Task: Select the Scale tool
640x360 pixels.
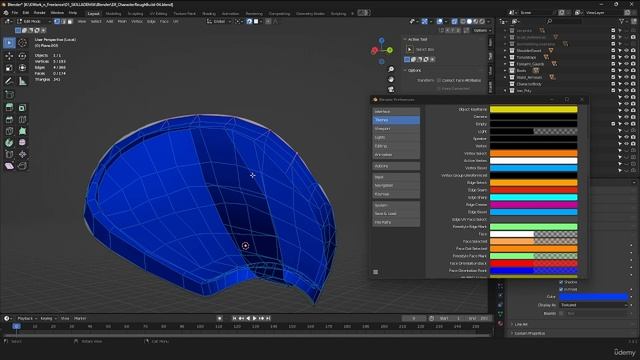Action: 9,68
